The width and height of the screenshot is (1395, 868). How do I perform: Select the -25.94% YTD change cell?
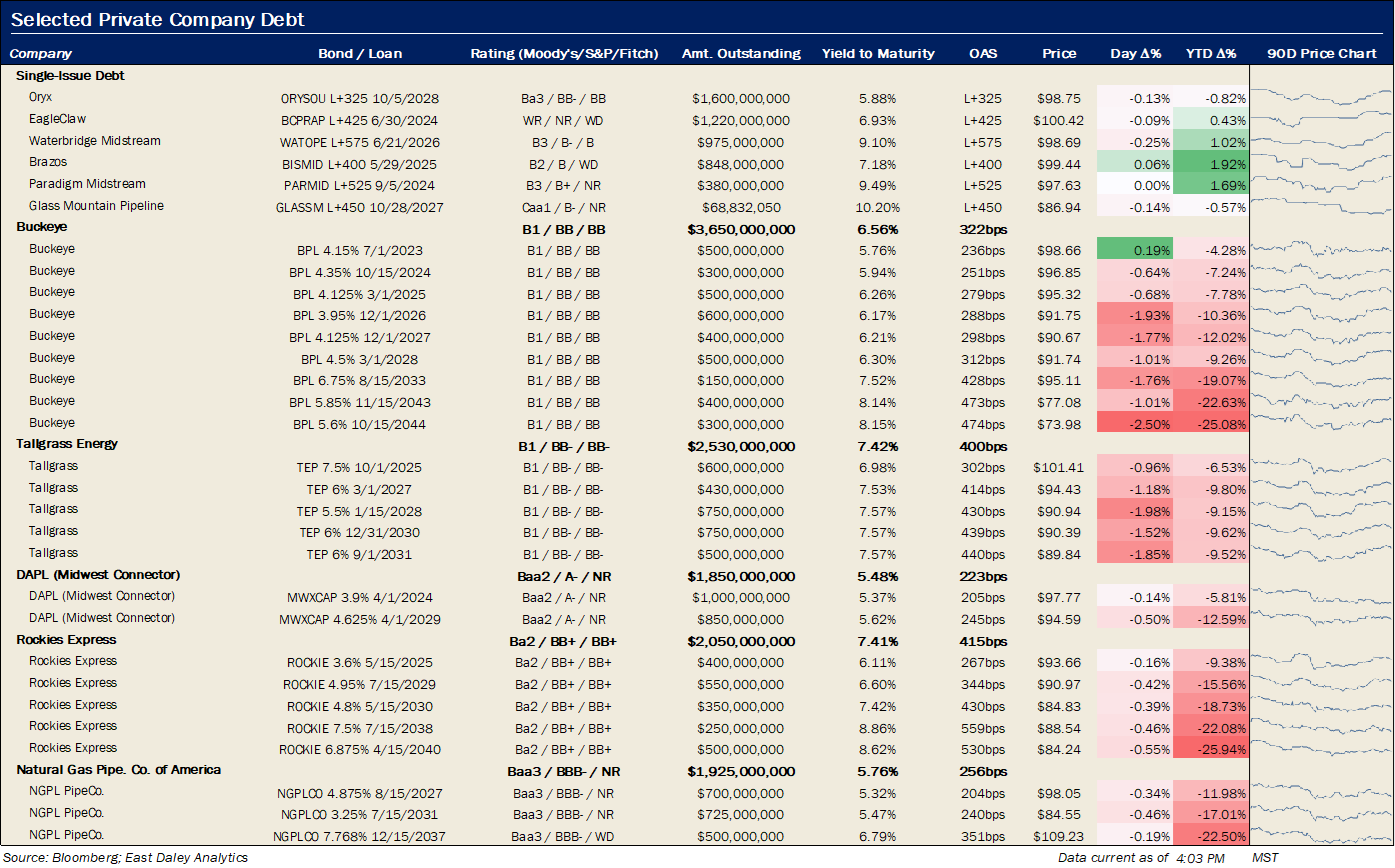tap(1211, 749)
